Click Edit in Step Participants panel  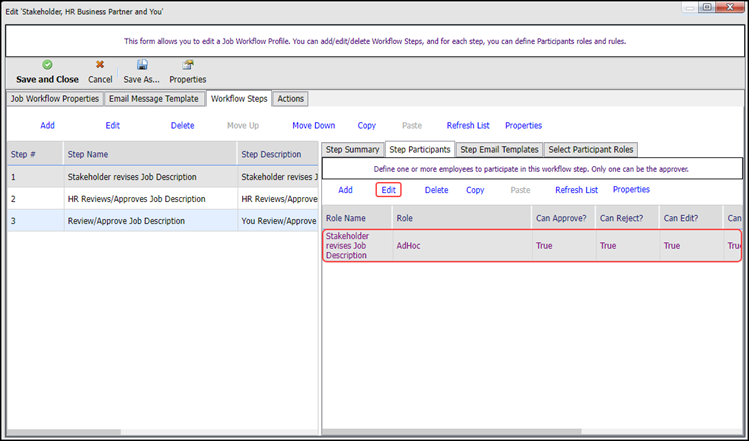pos(388,190)
